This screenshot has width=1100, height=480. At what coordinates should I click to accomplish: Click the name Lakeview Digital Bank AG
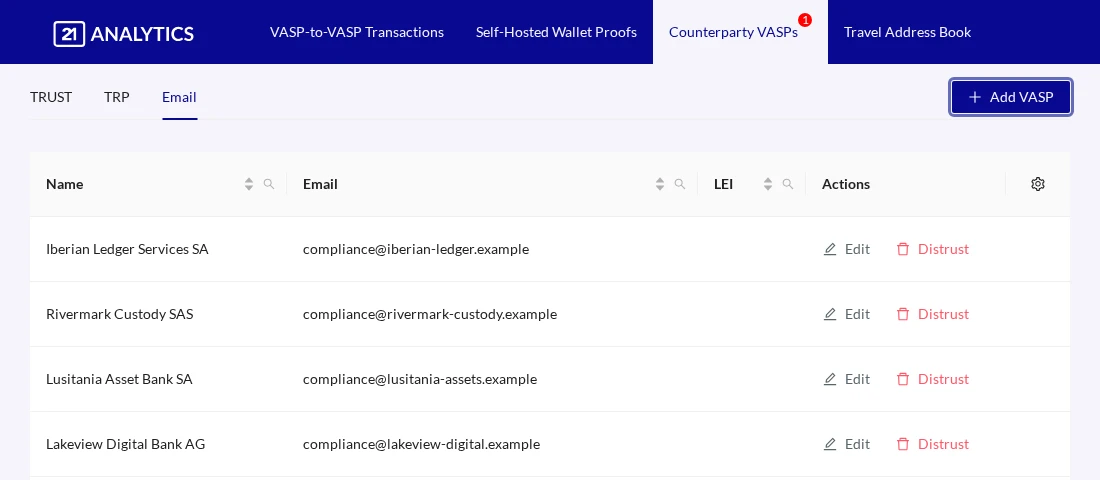126,444
